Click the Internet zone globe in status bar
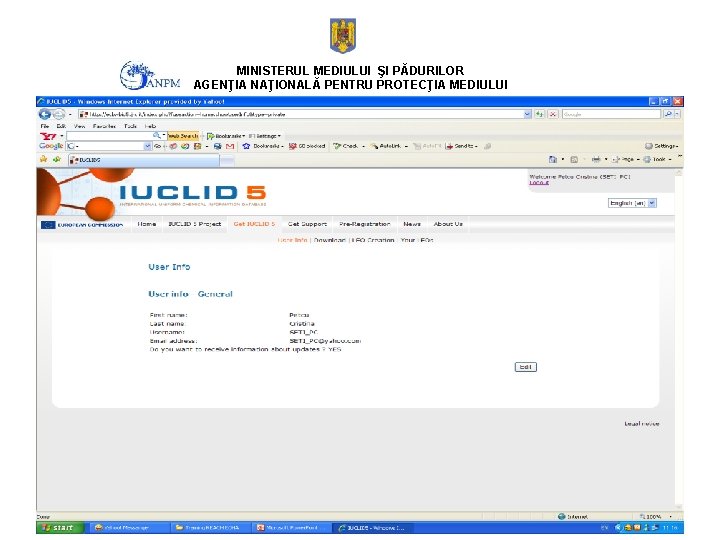This screenshot has width=720, height=540. (561, 516)
